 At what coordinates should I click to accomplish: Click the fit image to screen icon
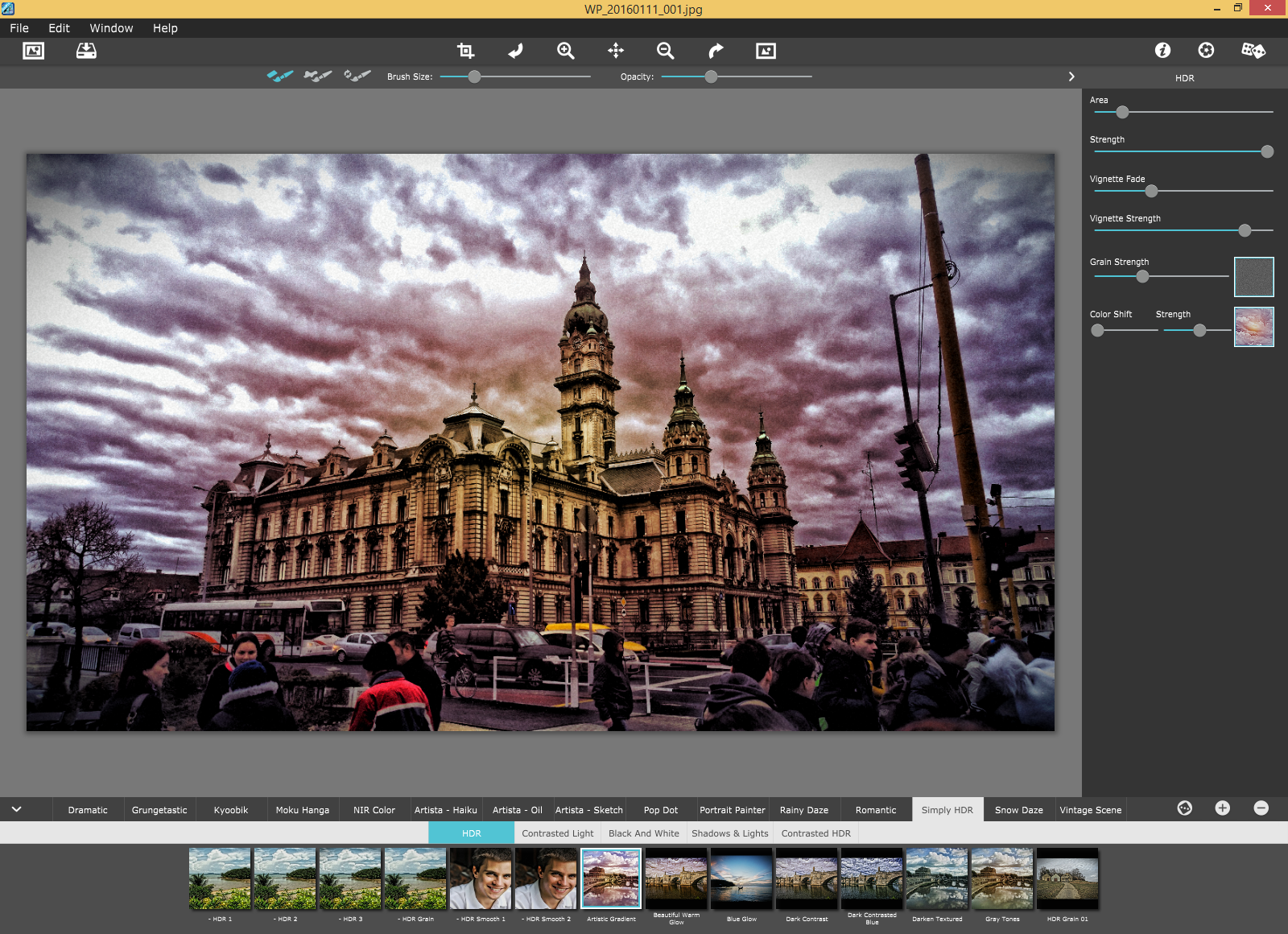click(x=766, y=51)
